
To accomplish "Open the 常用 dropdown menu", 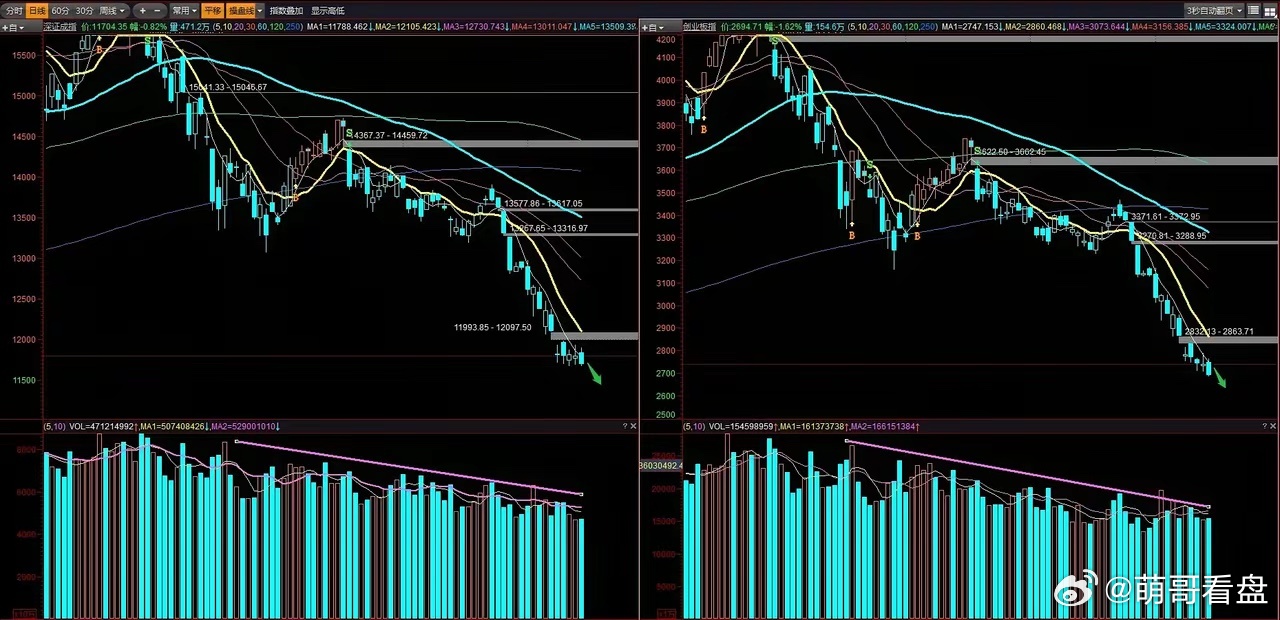I will [185, 10].
